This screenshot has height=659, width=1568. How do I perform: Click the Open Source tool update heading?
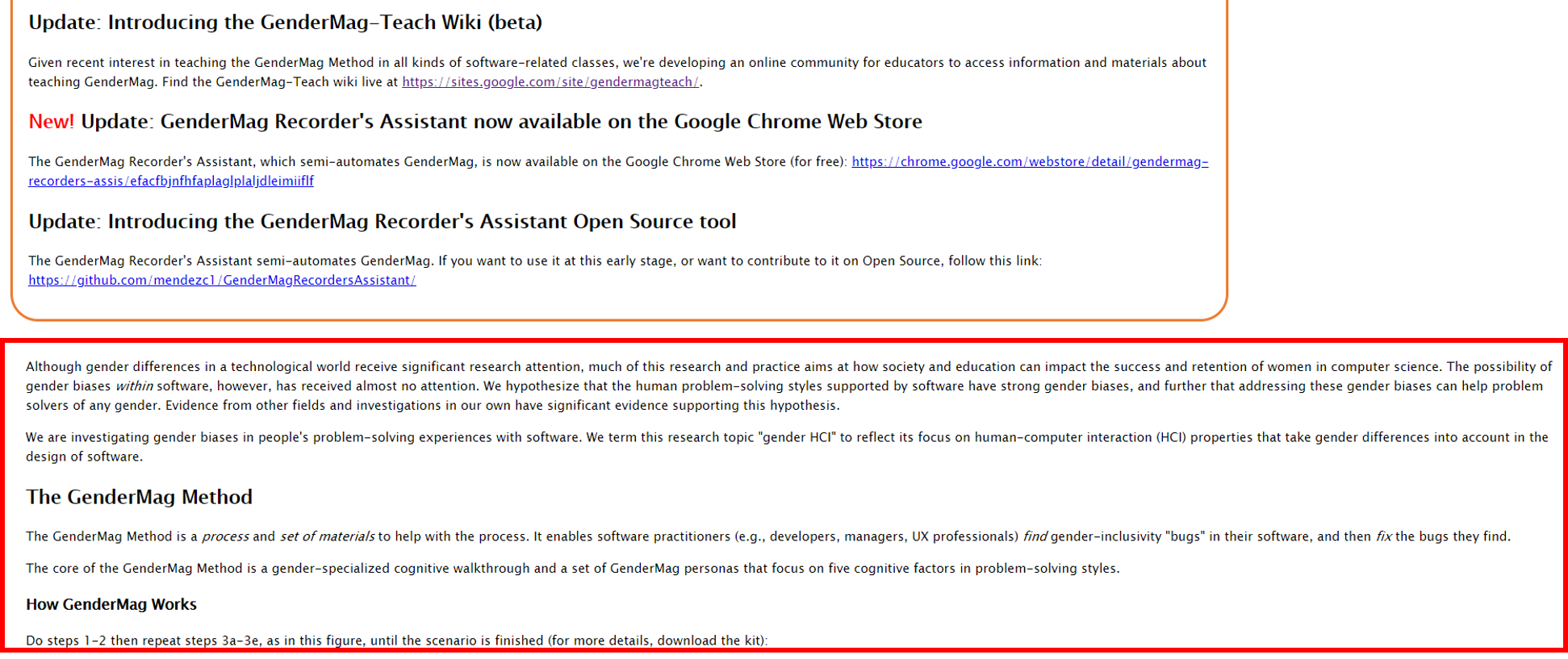tap(382, 222)
